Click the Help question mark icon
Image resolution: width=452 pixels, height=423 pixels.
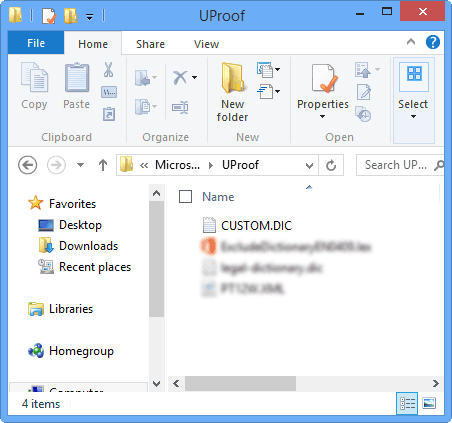[433, 42]
